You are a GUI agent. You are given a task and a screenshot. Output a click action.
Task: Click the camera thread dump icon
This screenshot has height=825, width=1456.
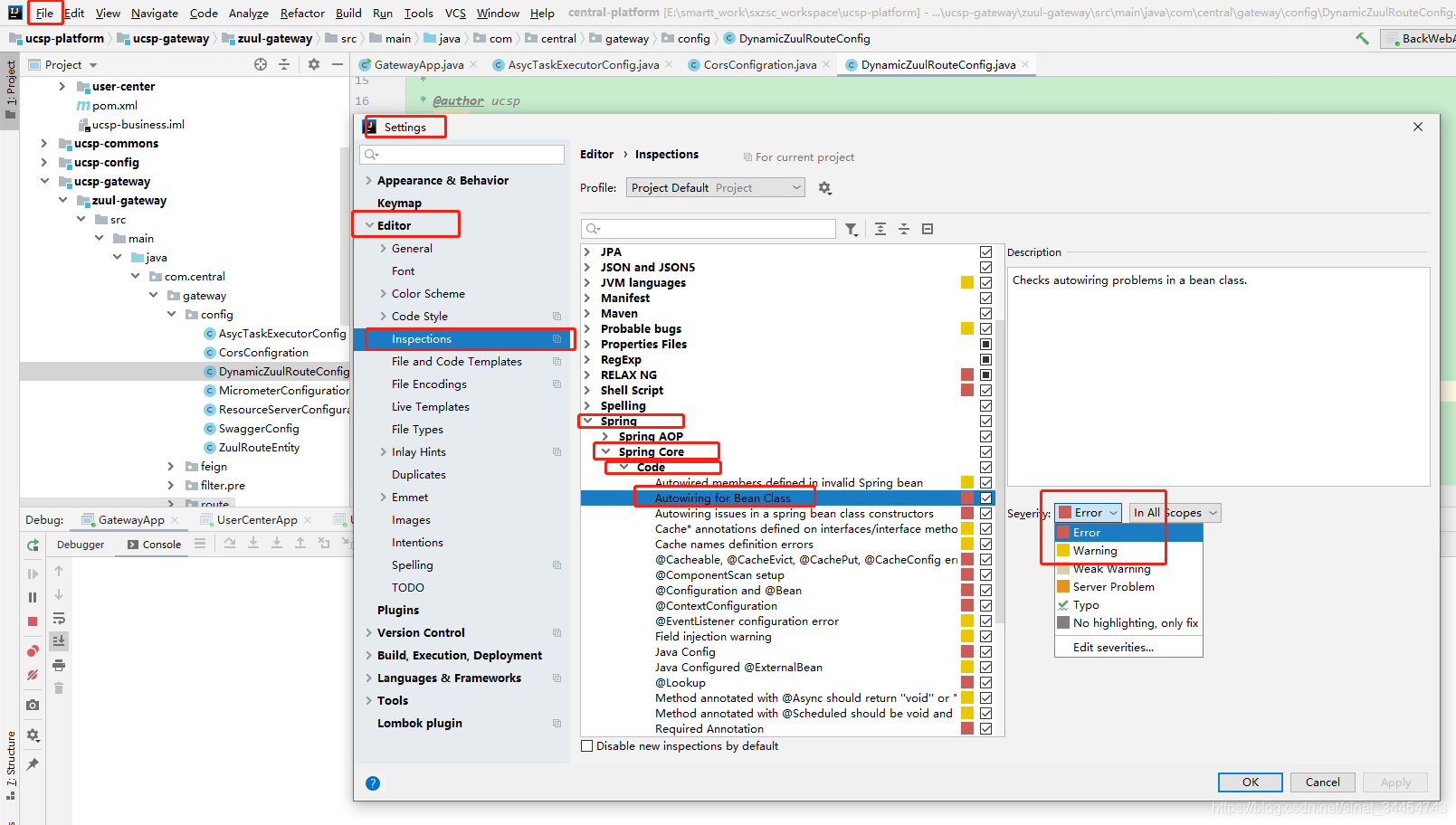click(x=33, y=705)
